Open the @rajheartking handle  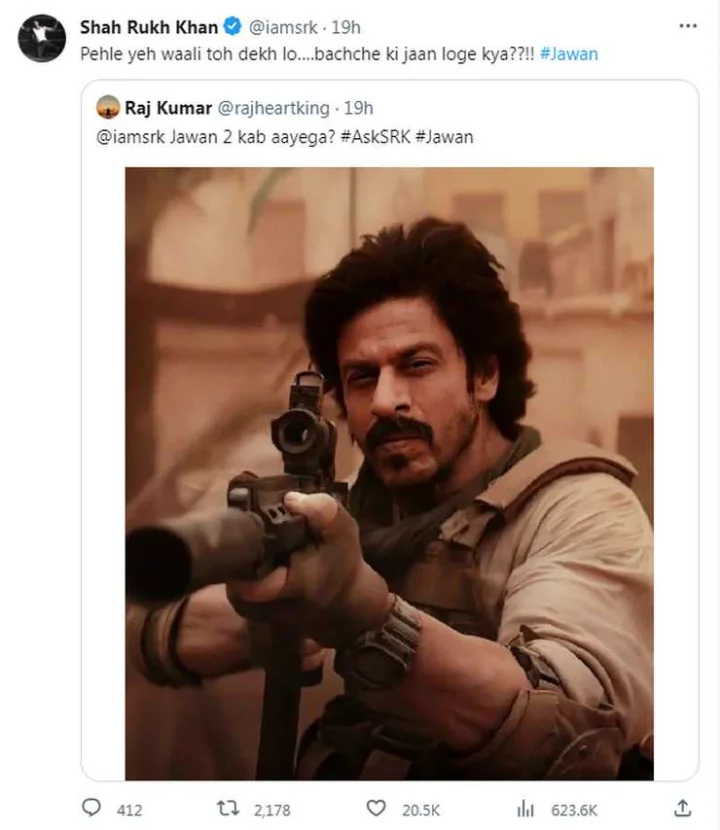coord(274,108)
